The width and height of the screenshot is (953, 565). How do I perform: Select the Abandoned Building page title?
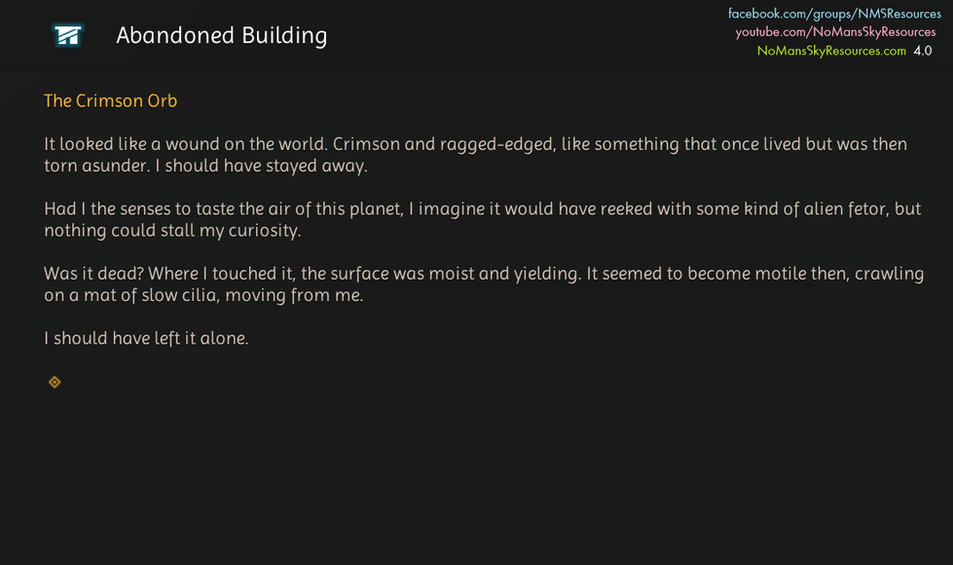(221, 36)
